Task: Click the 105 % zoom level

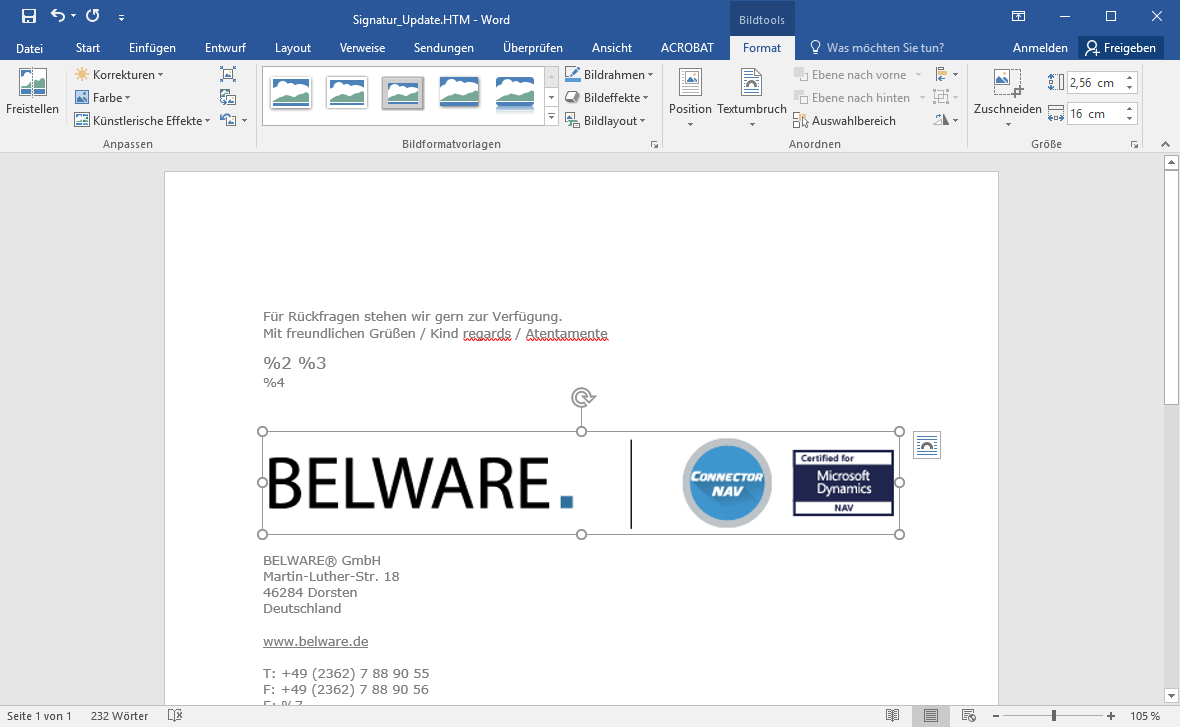Action: [x=1145, y=716]
